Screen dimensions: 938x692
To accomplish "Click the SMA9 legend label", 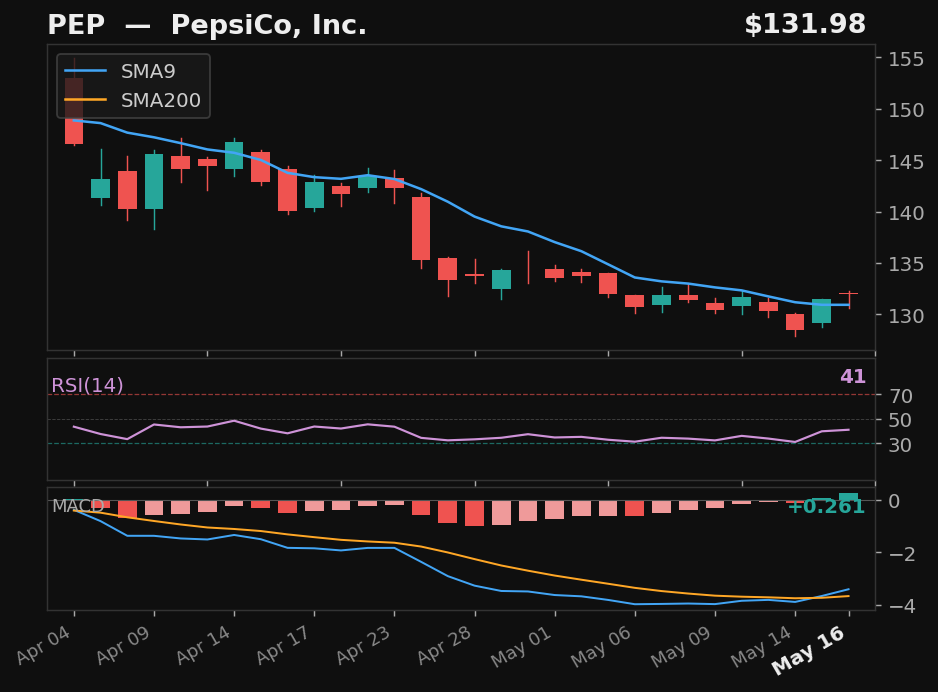I will point(148,71).
